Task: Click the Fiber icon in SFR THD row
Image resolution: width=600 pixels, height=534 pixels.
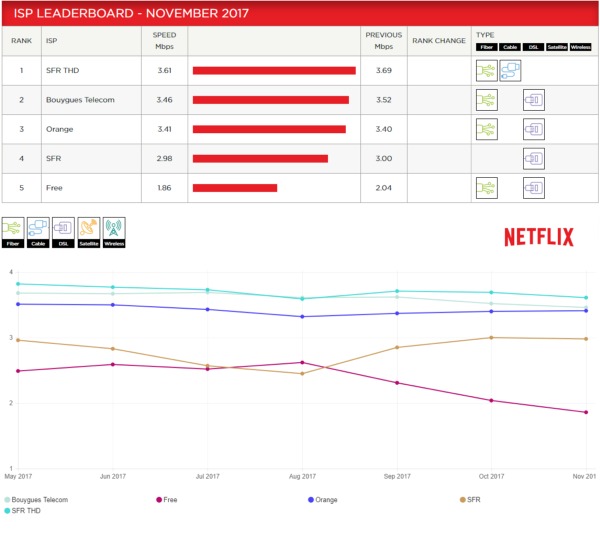Action: pos(486,71)
